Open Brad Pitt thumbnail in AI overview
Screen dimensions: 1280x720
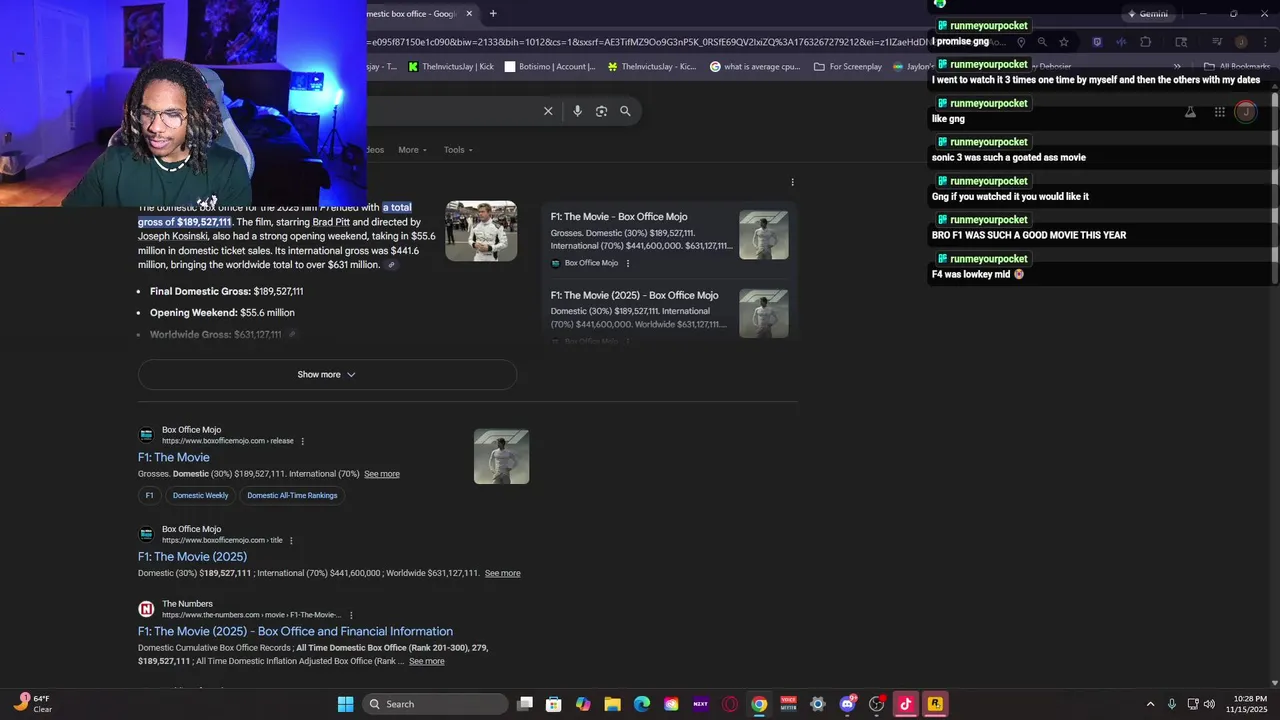(x=481, y=231)
